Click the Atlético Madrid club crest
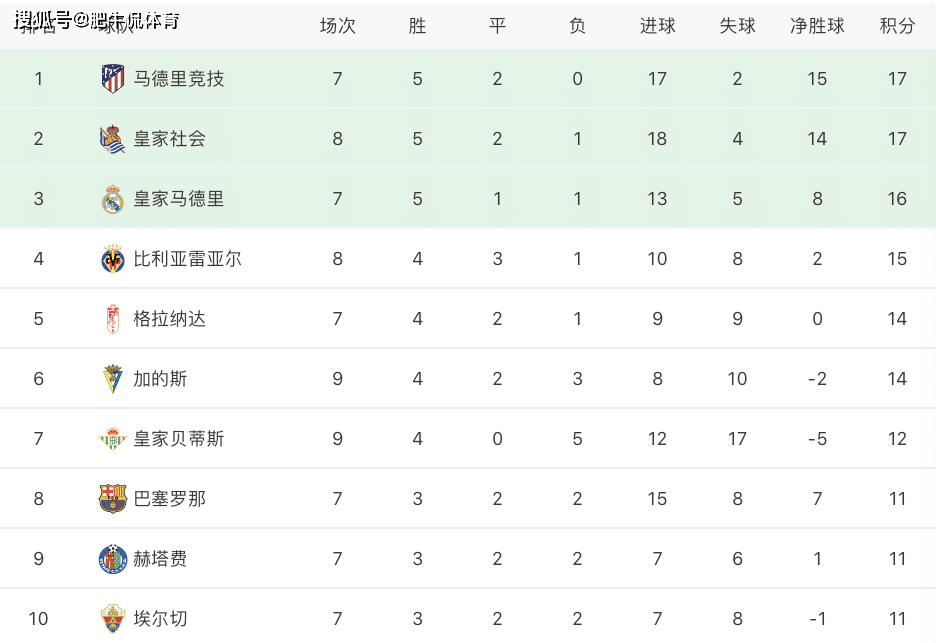936x643 pixels. coord(113,79)
